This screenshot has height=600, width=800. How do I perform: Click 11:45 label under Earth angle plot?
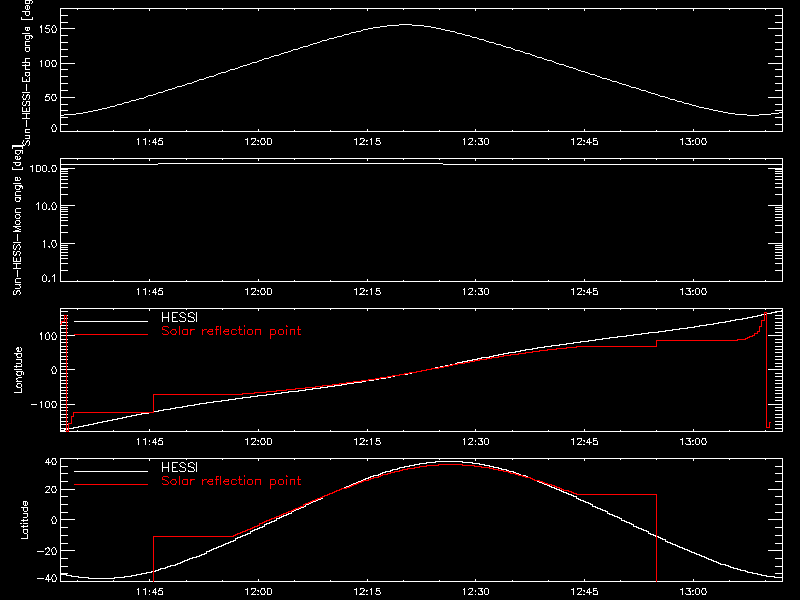click(x=149, y=142)
